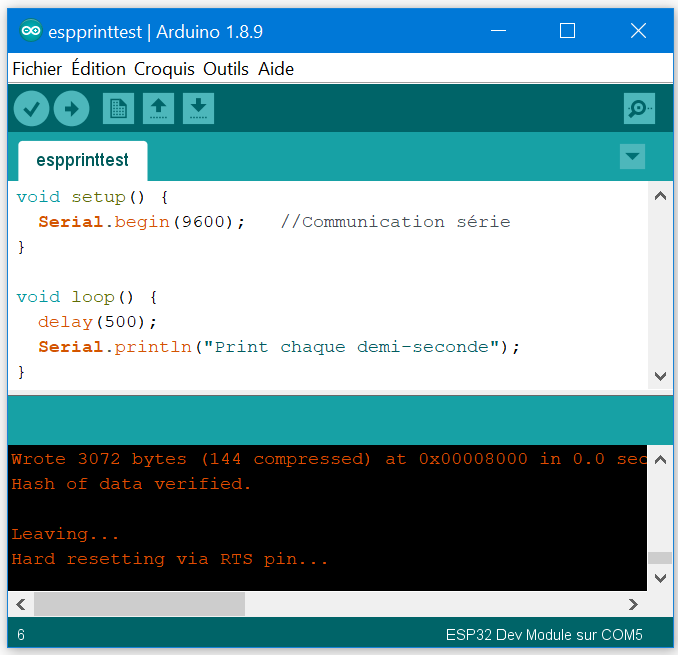Click the code editor scroll-up arrow
This screenshot has height=655, width=678.
[x=660, y=196]
